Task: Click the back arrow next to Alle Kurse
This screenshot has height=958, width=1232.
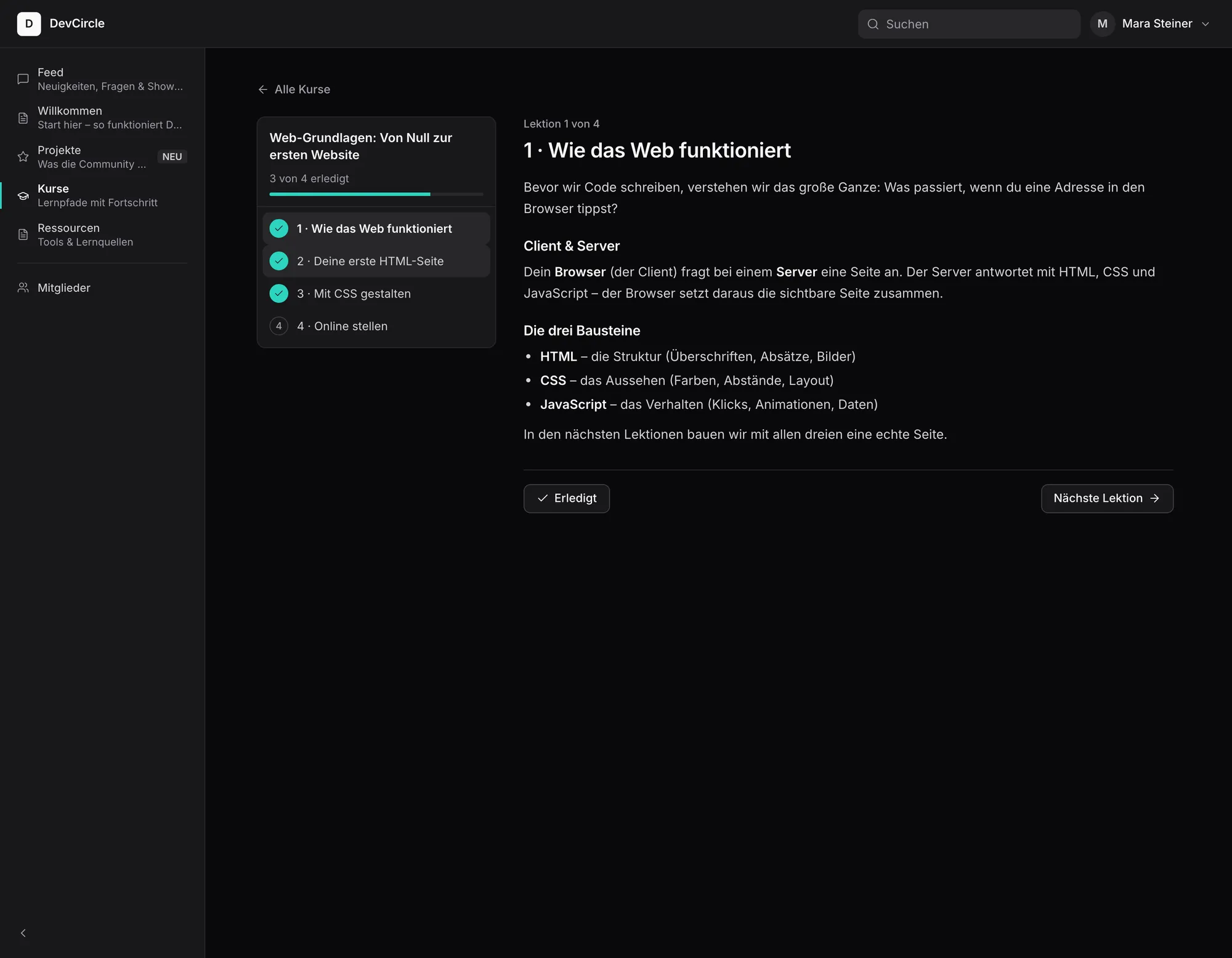Action: (x=263, y=89)
